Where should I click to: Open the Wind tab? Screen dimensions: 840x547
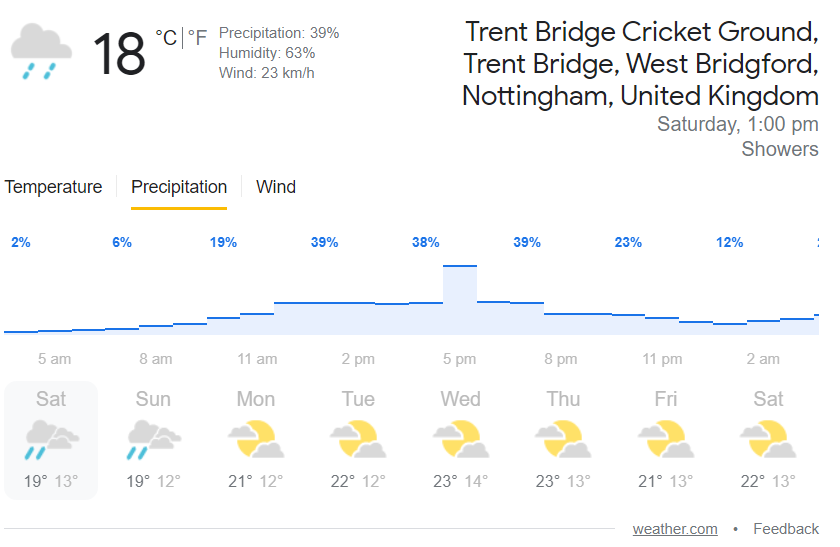click(x=276, y=187)
